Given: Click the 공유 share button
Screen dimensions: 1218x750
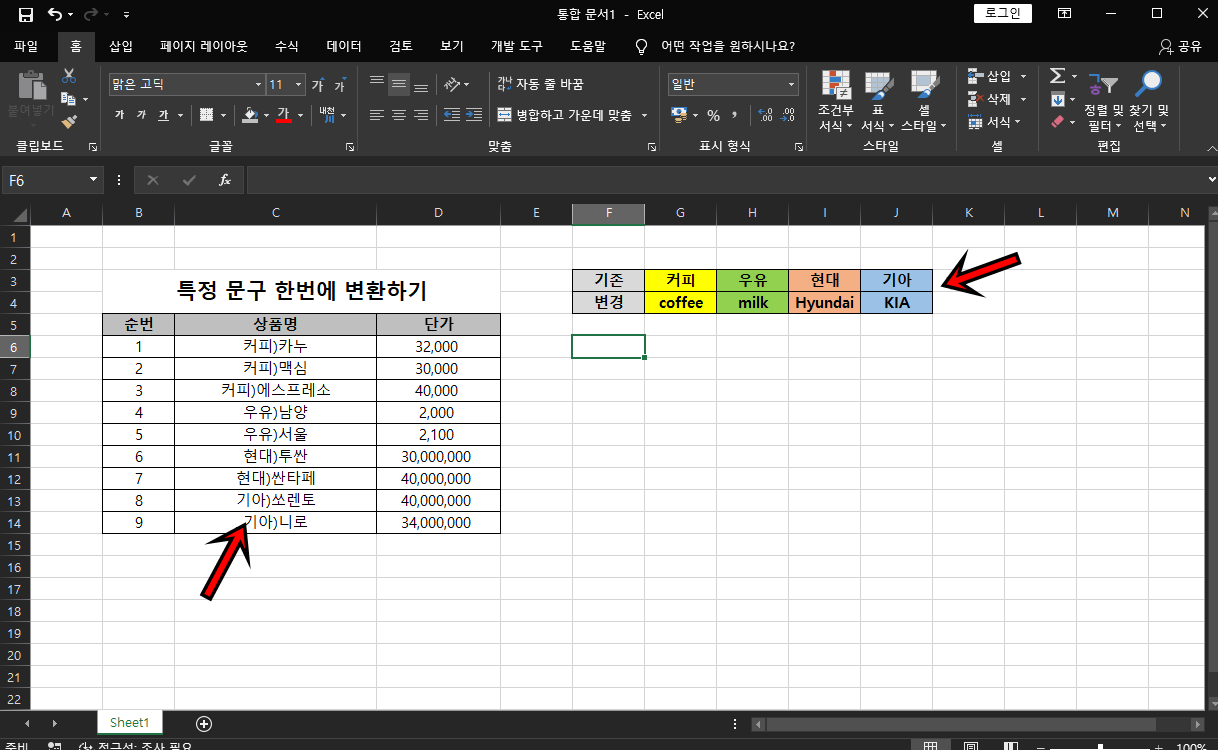Looking at the screenshot, I should tap(1180, 46).
